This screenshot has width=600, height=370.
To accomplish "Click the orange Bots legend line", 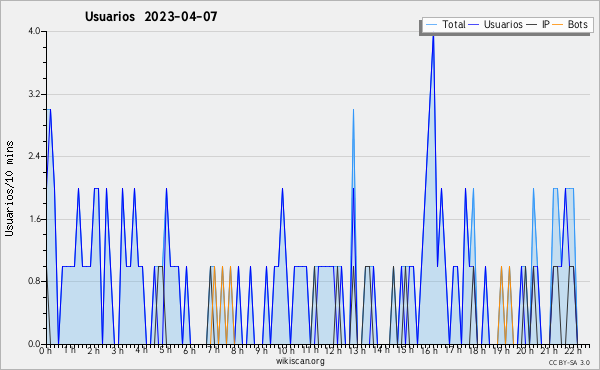I will (558, 25).
